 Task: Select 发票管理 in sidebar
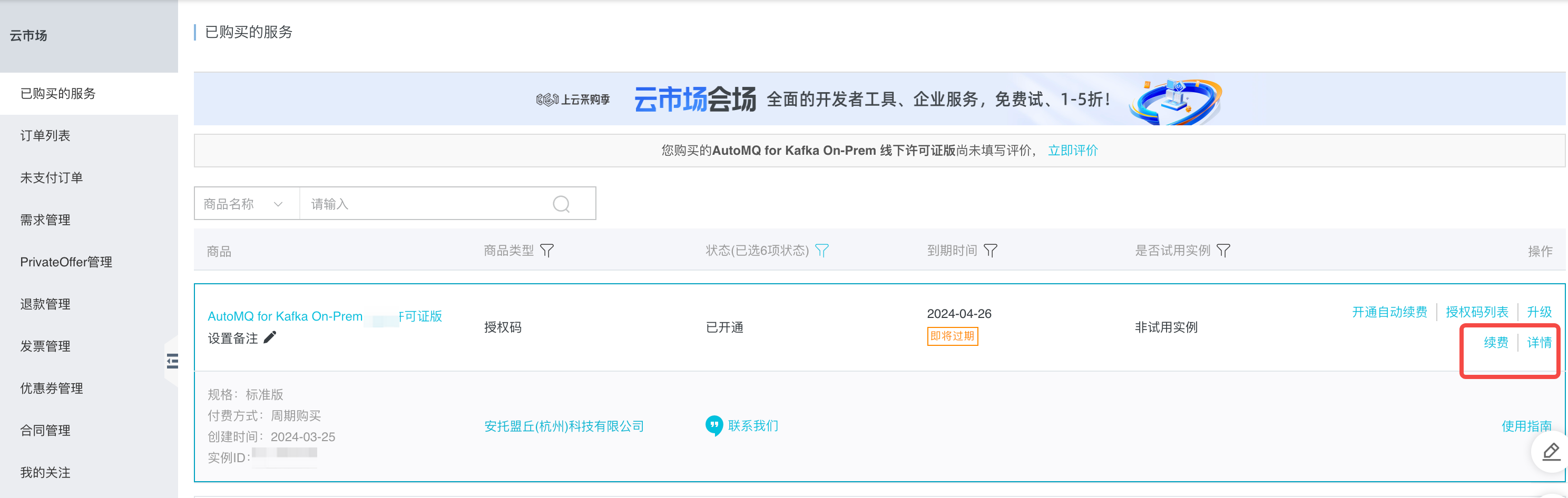[89, 346]
